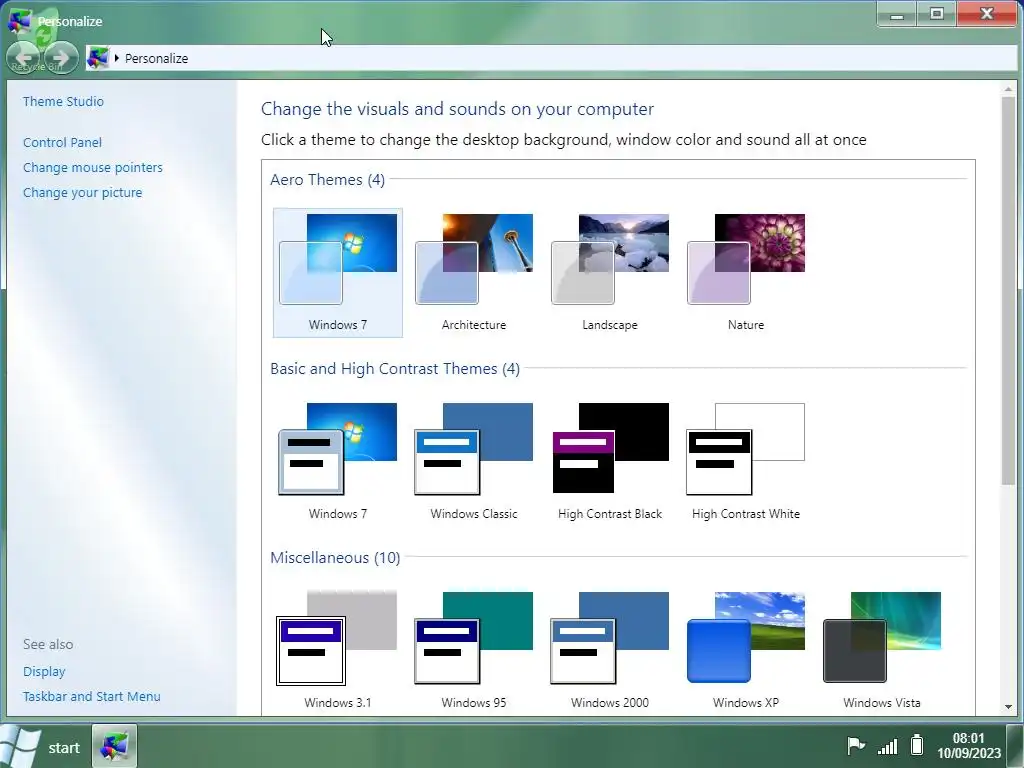Apply the Architecture theme

coord(473,272)
